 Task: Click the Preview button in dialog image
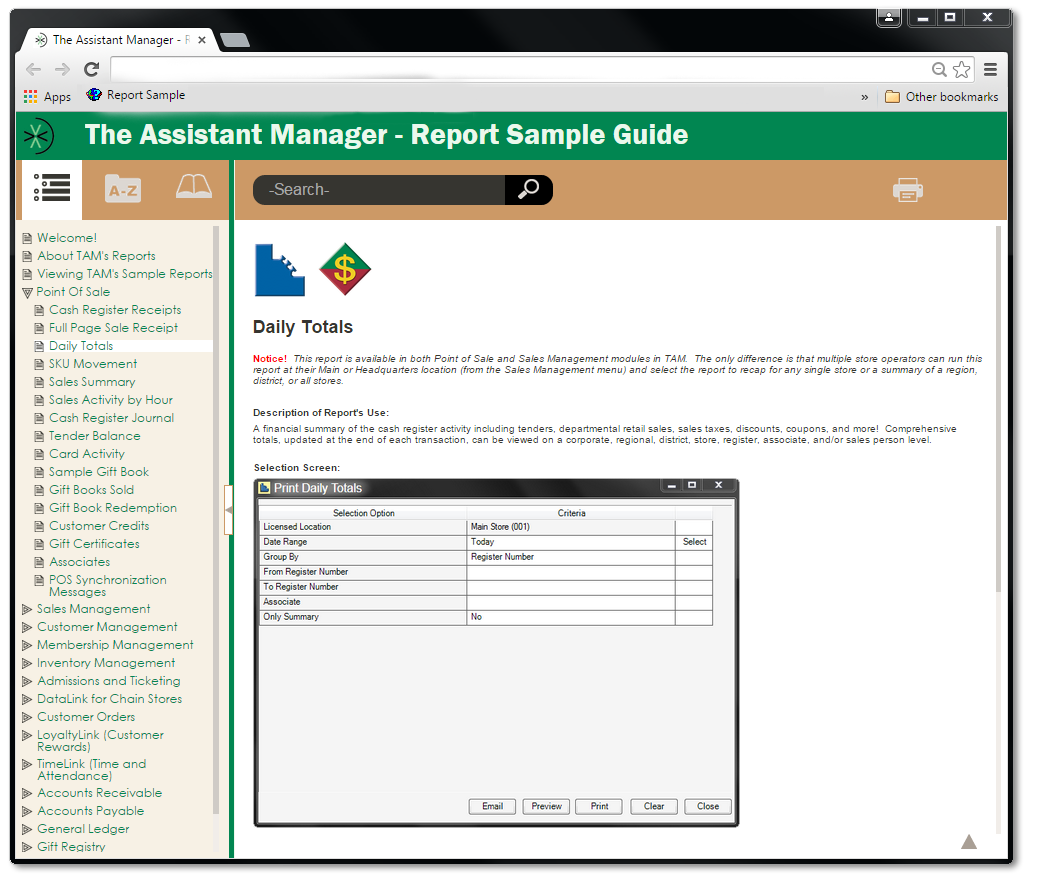(547, 807)
